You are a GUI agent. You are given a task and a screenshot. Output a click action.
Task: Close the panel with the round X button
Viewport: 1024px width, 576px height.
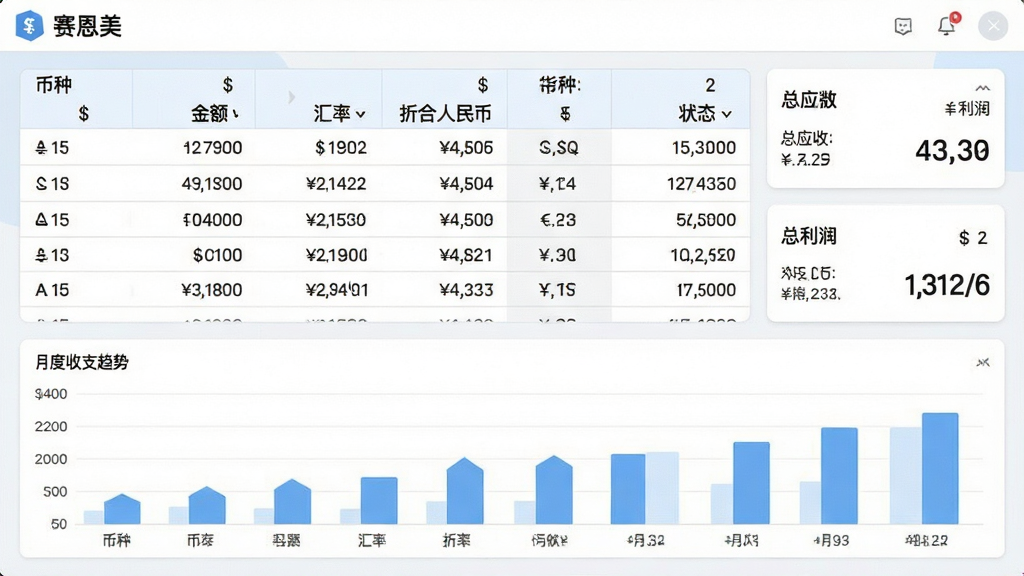click(993, 26)
